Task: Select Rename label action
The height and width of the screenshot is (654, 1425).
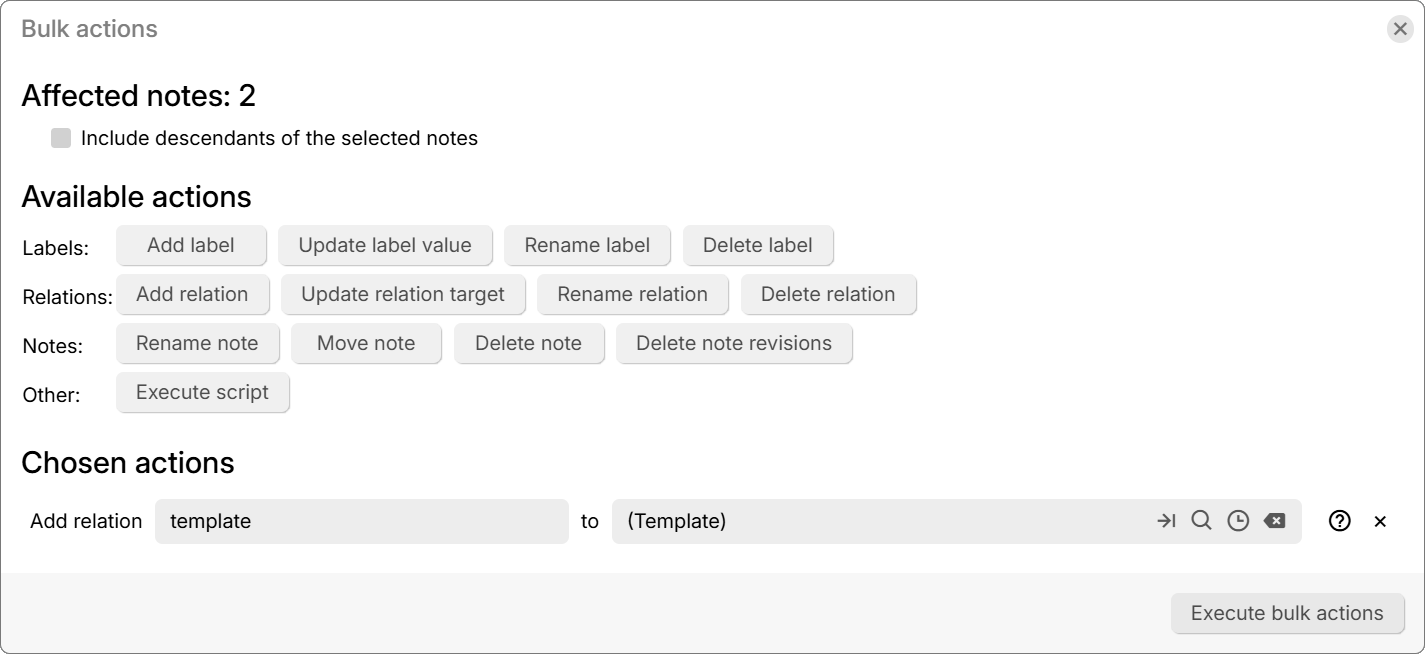Action: click(x=587, y=245)
